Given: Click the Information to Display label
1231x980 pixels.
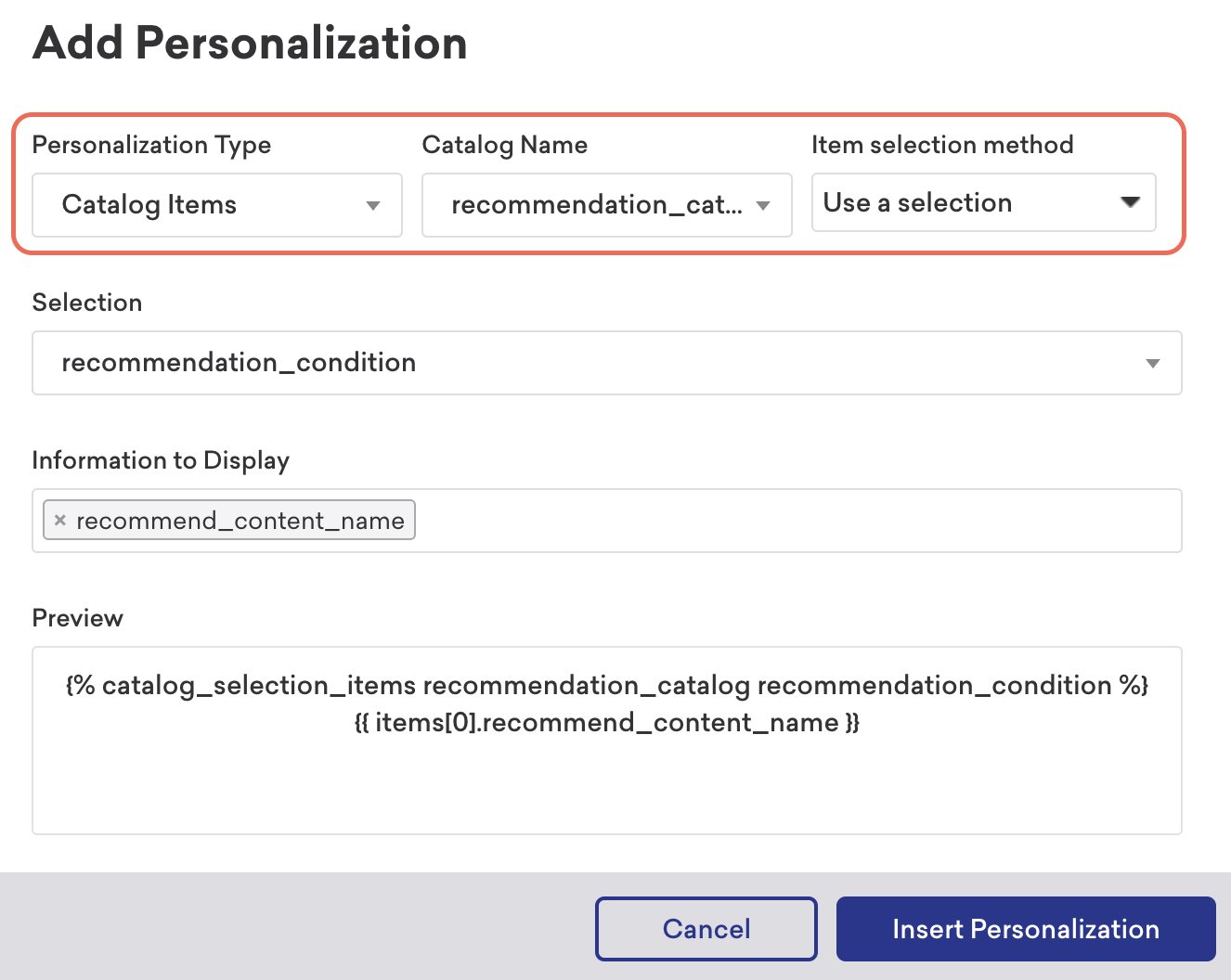Looking at the screenshot, I should click(x=161, y=461).
